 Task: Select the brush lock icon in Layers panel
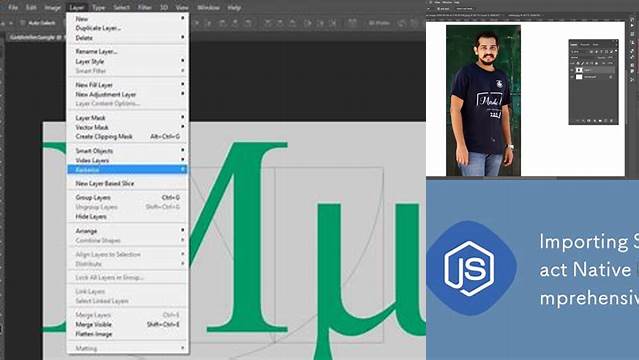[x=582, y=63]
